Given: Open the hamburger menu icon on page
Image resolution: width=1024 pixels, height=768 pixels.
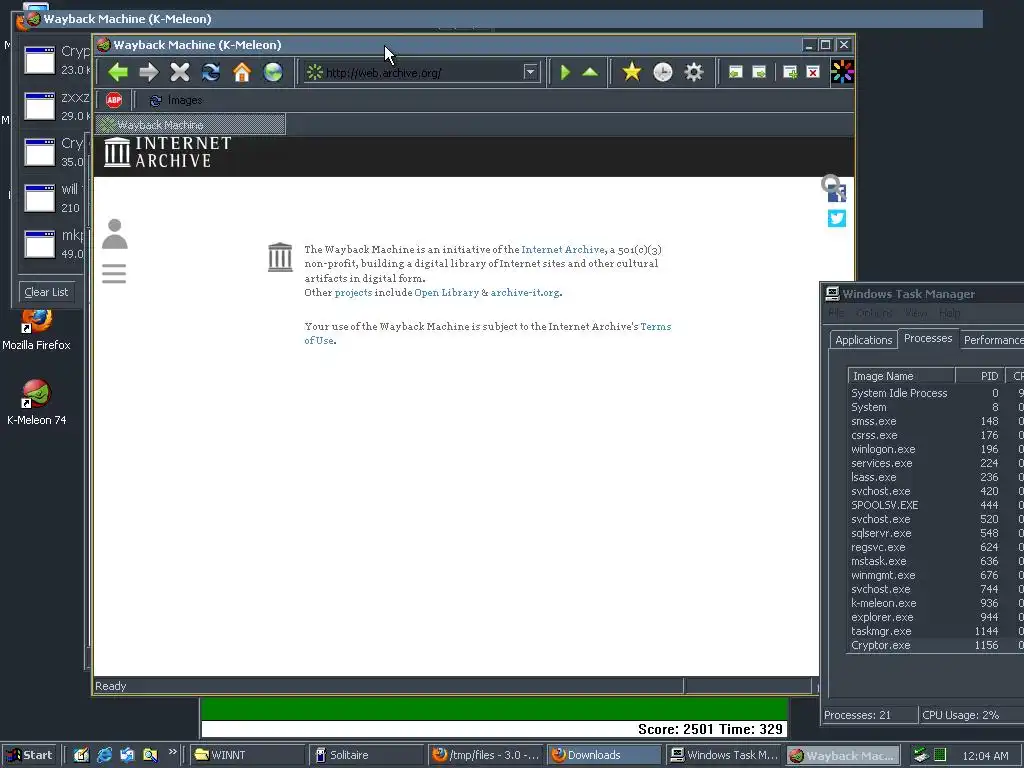Looking at the screenshot, I should click(114, 273).
